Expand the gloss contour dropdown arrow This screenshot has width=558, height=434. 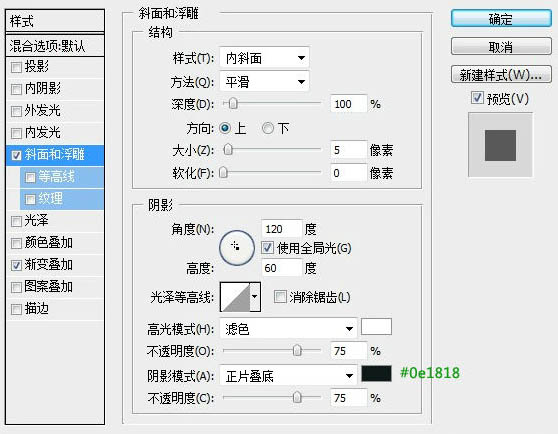click(x=255, y=297)
